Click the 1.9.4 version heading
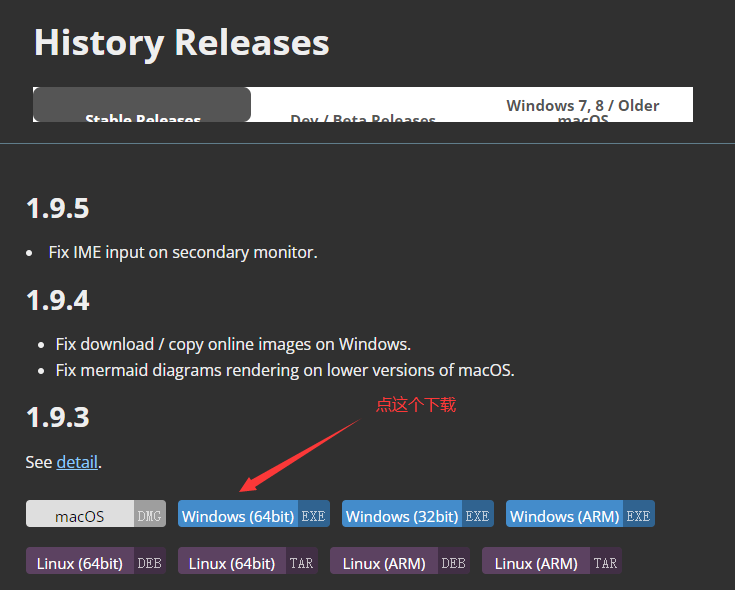735x590 pixels. 57,300
